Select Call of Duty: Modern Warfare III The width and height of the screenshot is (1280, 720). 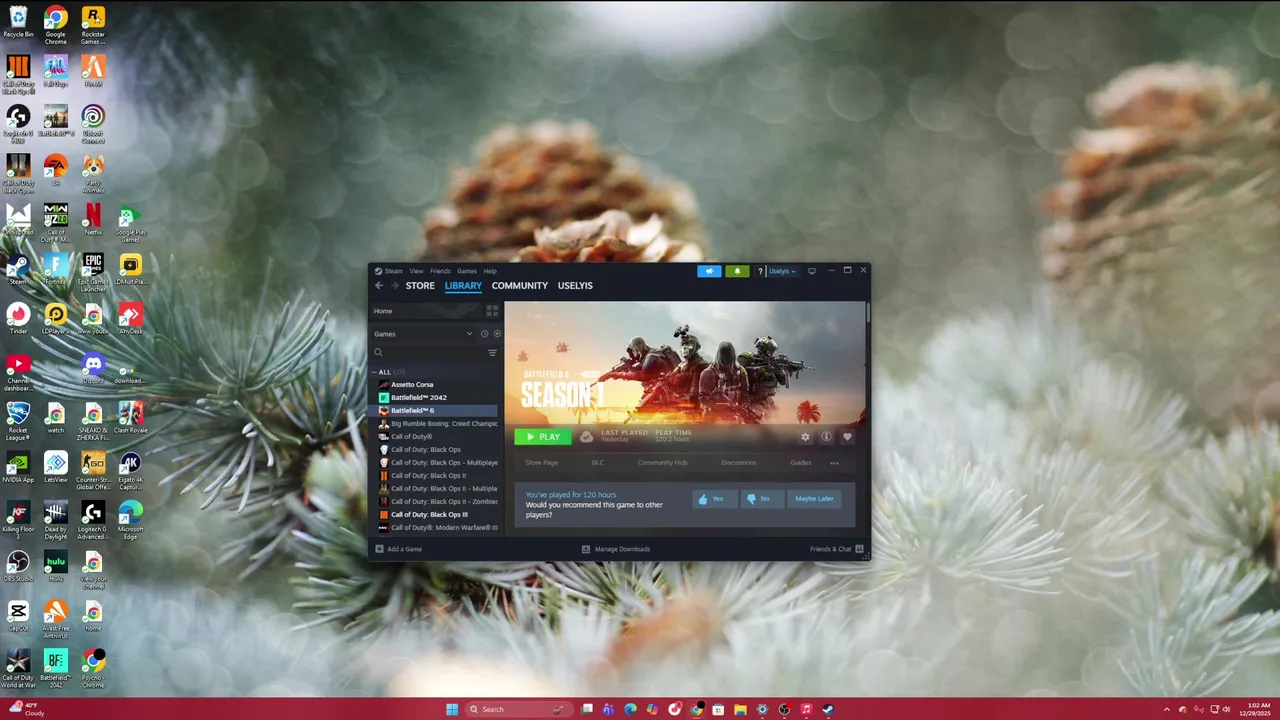(435, 528)
